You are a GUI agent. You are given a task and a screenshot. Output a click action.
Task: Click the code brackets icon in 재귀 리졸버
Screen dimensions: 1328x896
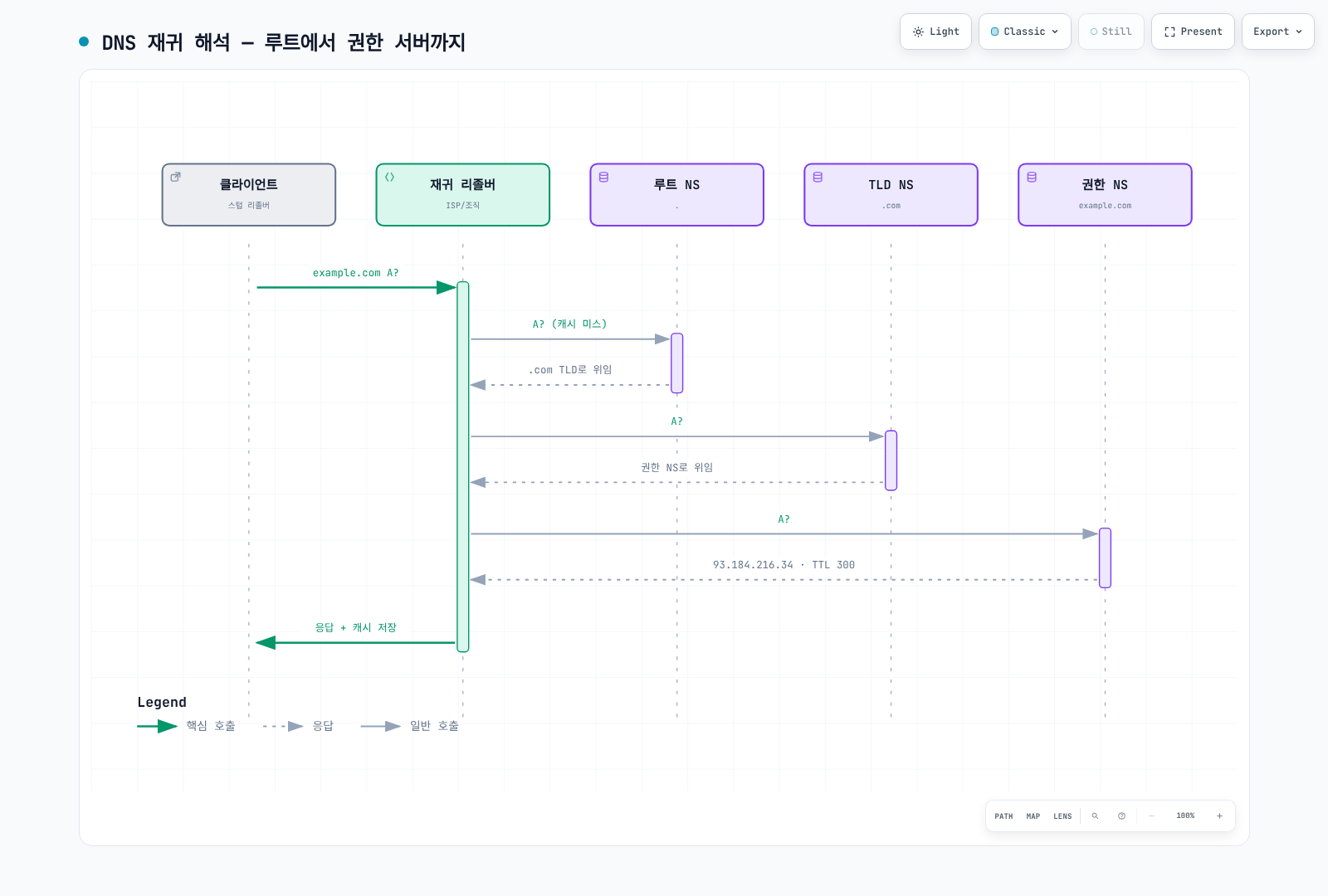coord(389,177)
